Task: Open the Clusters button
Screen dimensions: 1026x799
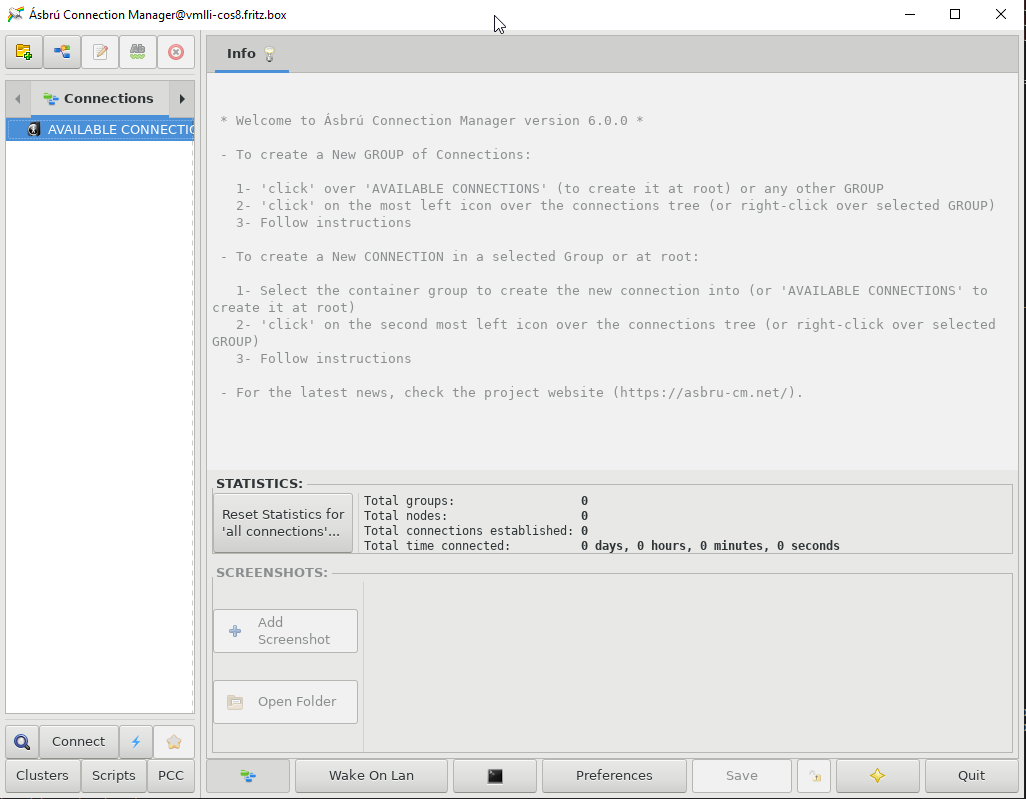Action: pyautogui.click(x=43, y=775)
